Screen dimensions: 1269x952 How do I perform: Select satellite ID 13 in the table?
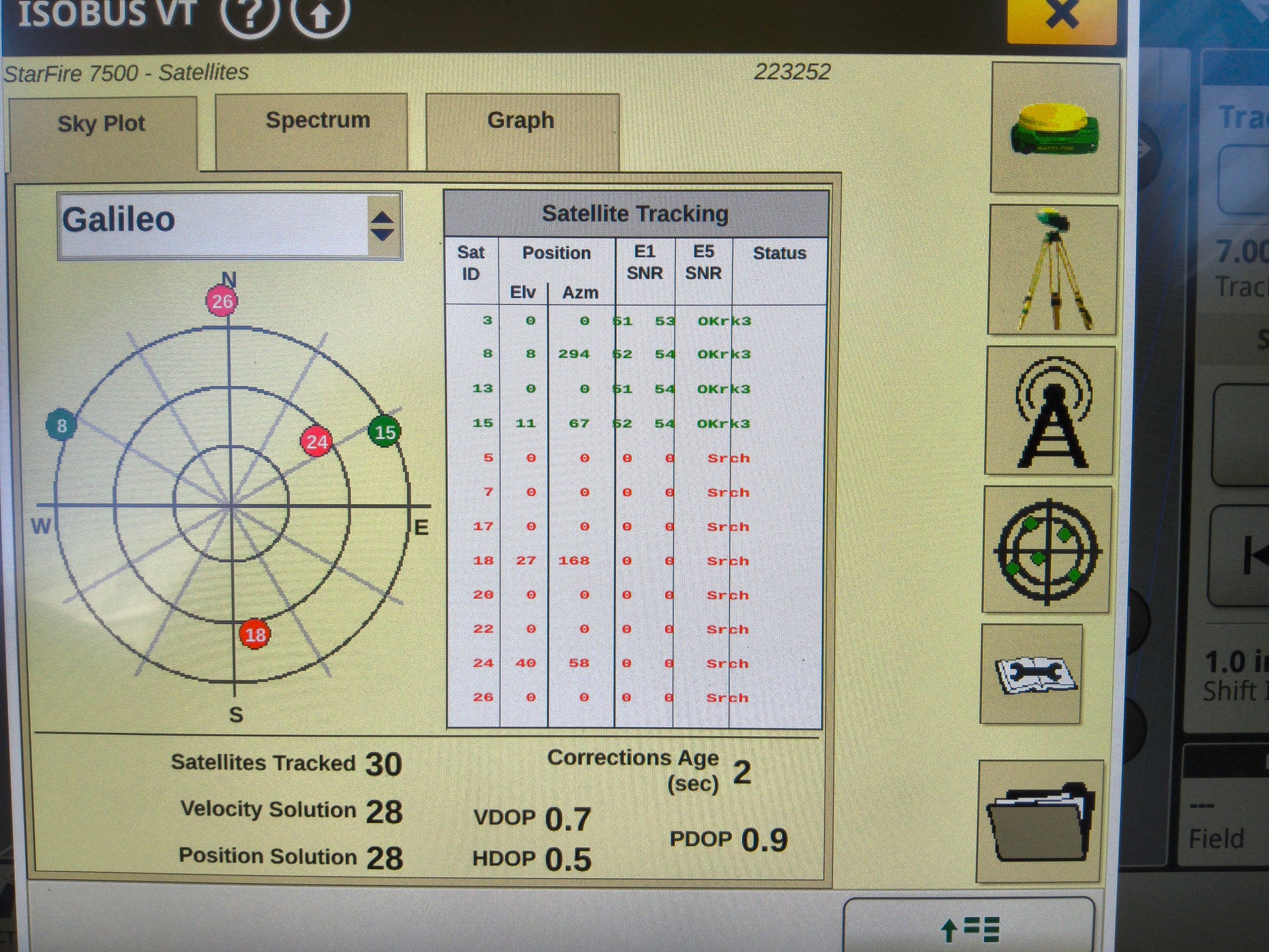483,389
